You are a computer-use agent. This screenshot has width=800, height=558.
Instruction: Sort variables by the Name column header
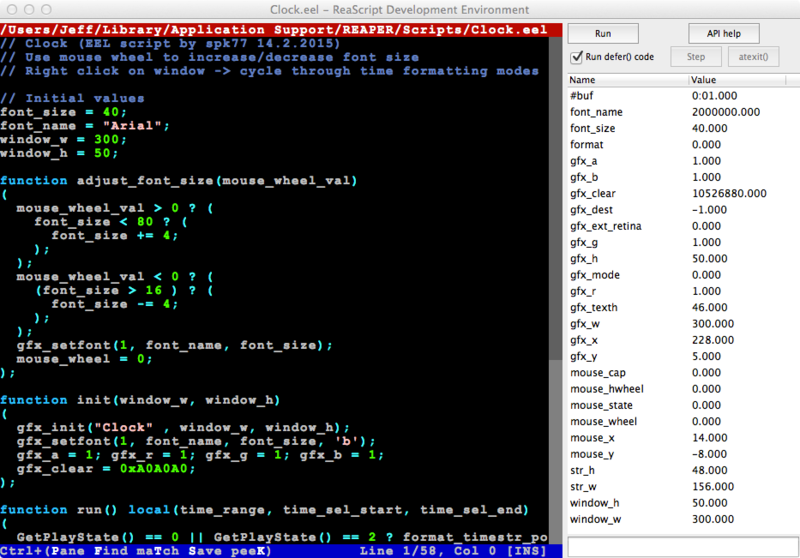click(627, 79)
